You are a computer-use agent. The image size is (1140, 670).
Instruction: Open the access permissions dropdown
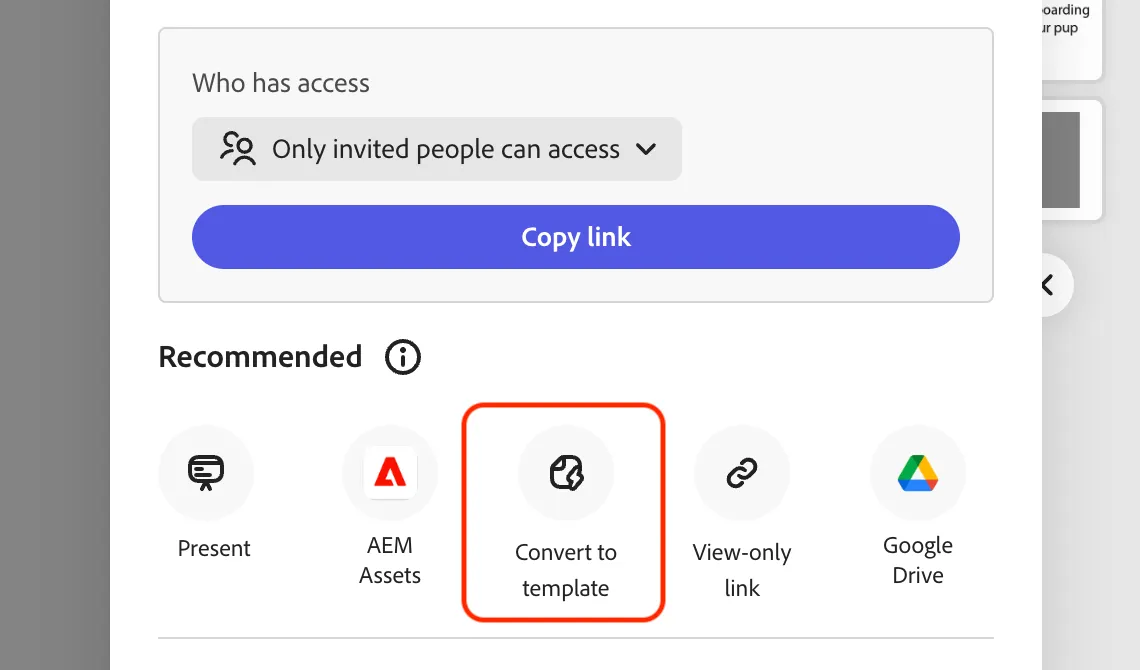(x=437, y=149)
